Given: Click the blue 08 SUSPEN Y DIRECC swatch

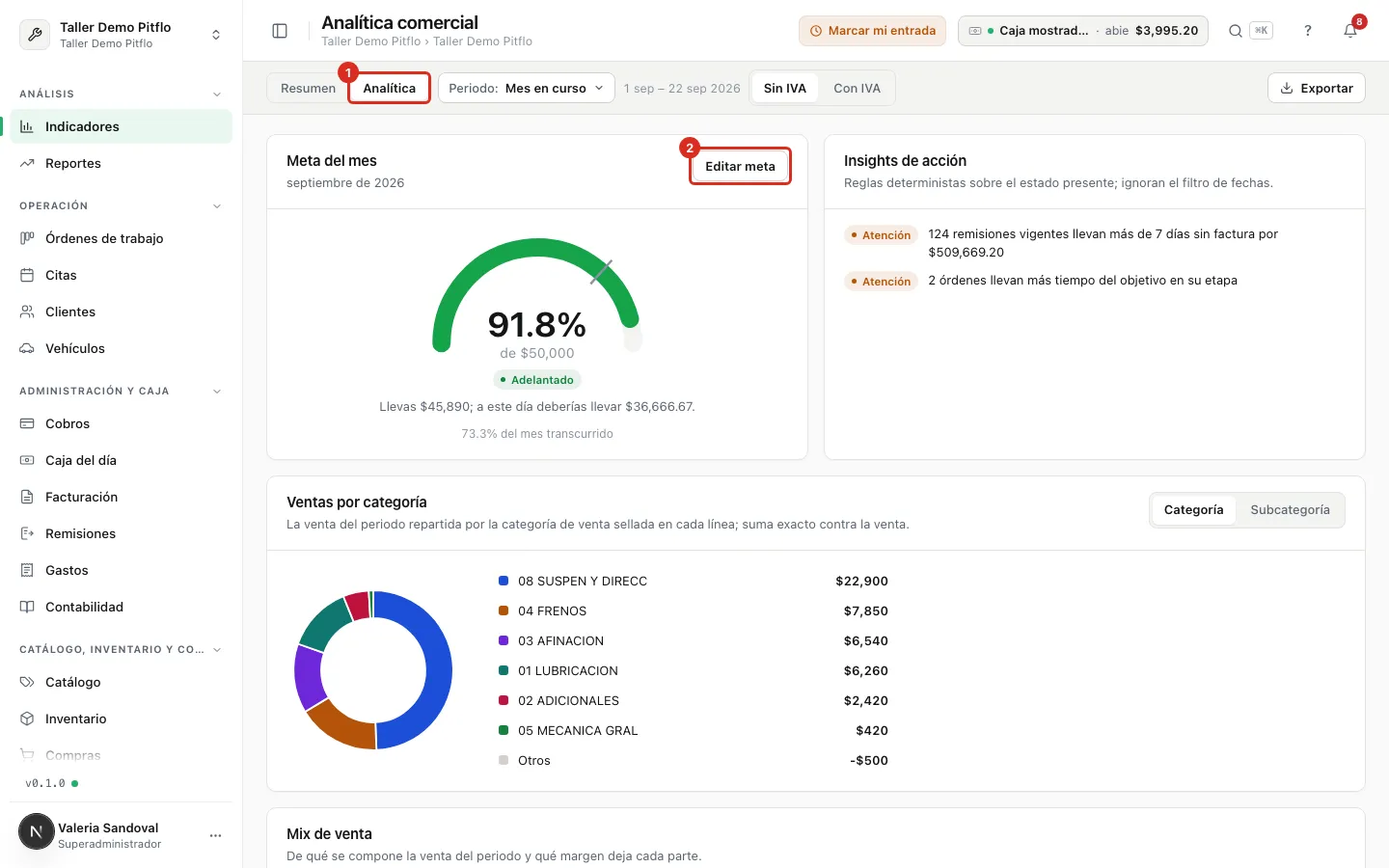Looking at the screenshot, I should (x=504, y=581).
